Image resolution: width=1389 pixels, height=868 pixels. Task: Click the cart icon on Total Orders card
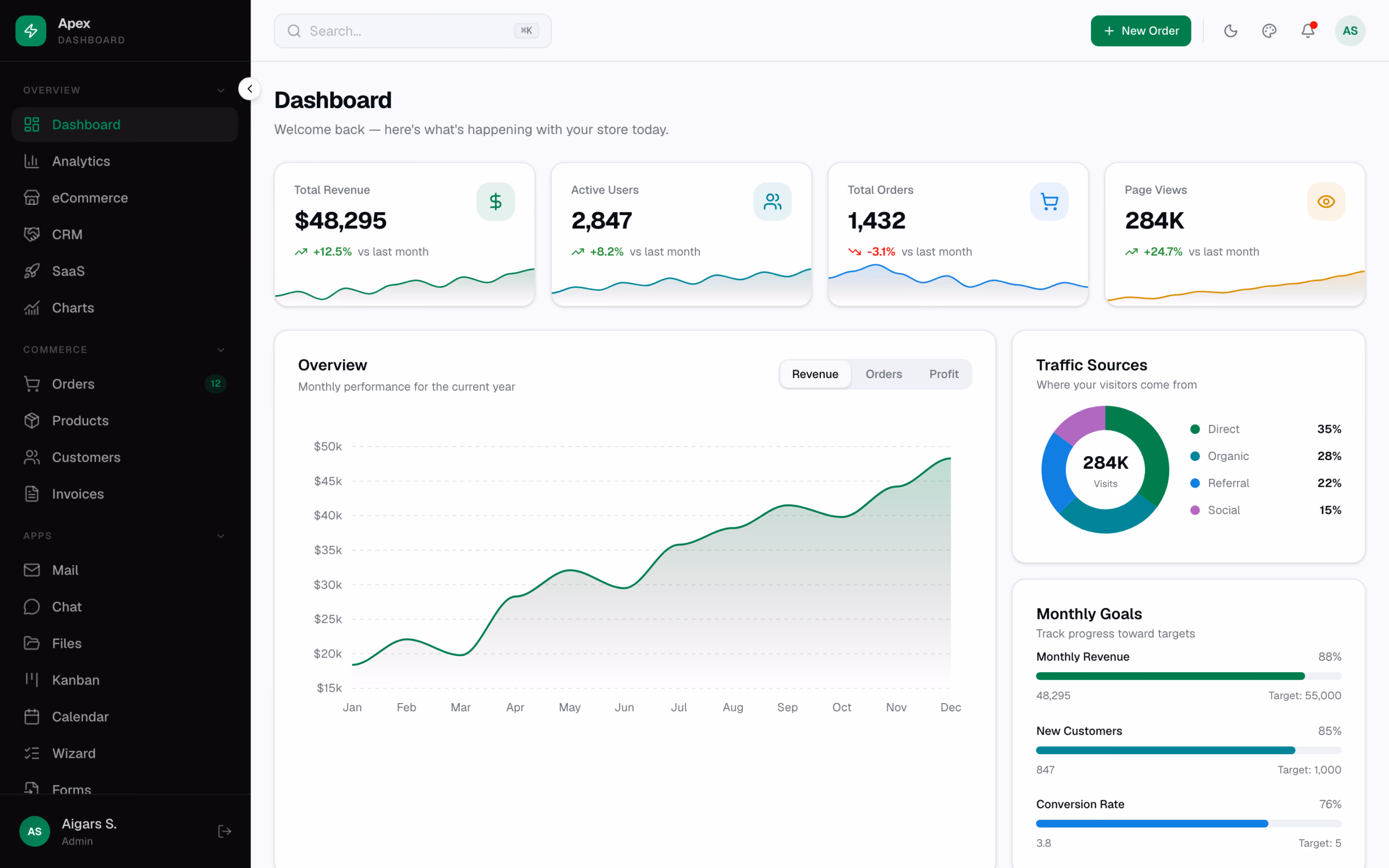point(1049,201)
